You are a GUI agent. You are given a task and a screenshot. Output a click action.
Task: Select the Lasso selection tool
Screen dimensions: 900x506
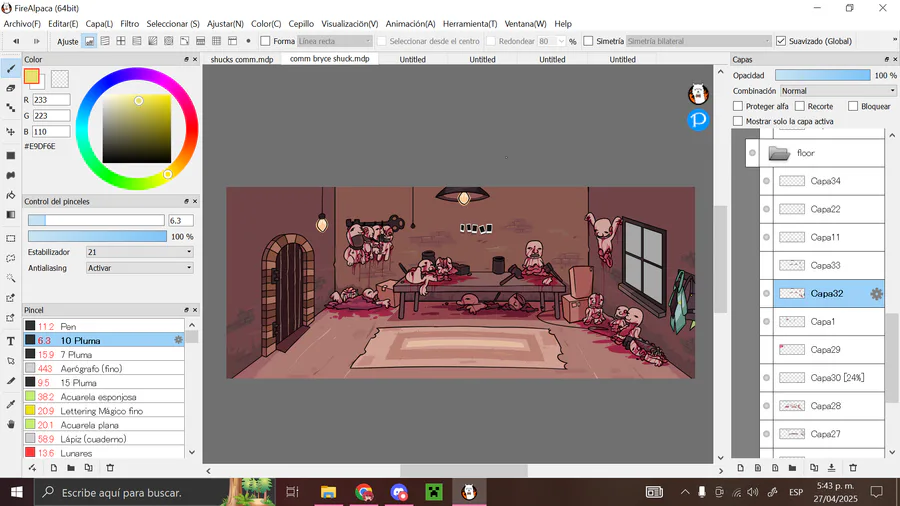coord(10,258)
